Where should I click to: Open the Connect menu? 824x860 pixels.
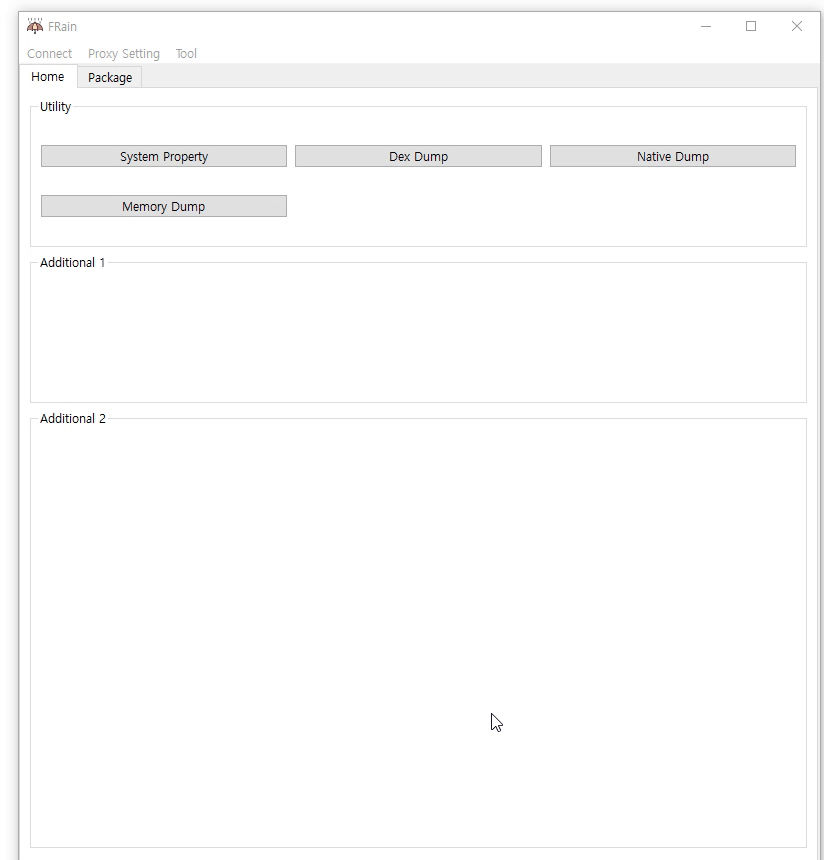tap(49, 54)
